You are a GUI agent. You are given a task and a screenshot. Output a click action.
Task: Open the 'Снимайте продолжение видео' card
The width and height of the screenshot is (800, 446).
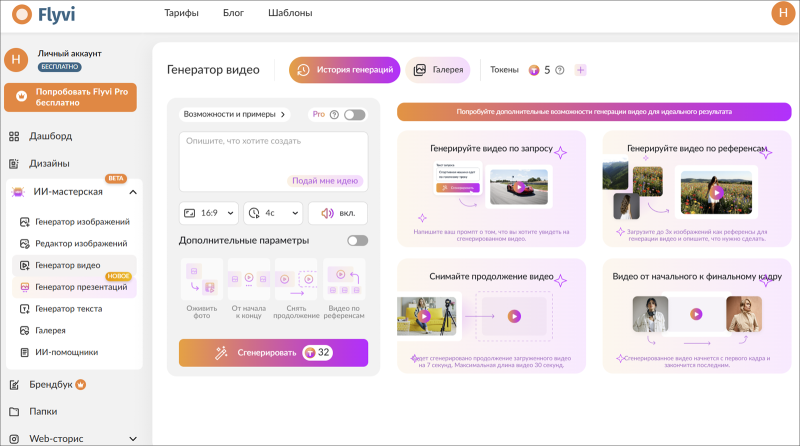491,316
